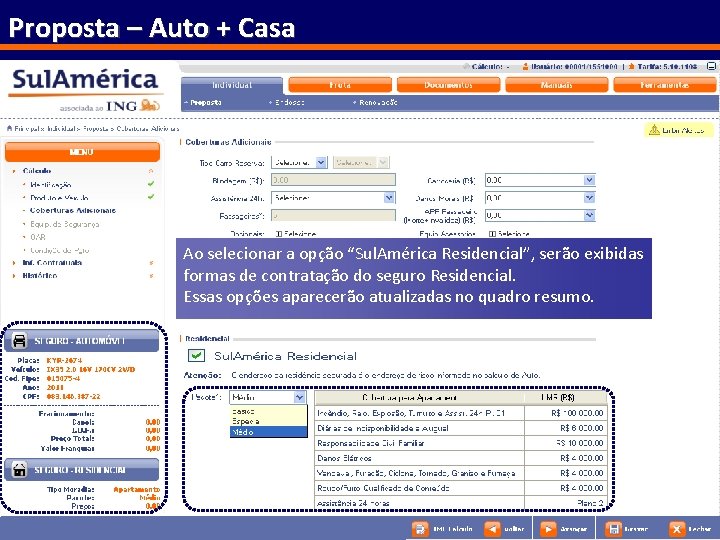Click the collapse icon at top-right corner

coord(711,66)
